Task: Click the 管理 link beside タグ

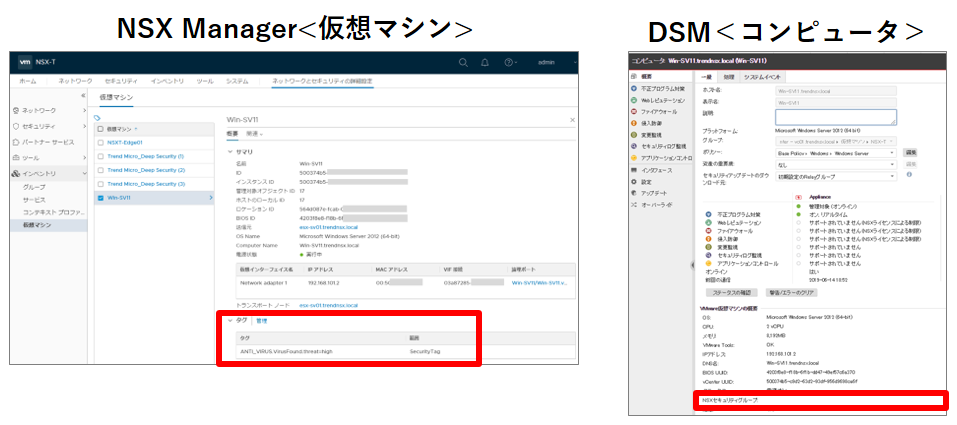Action: point(261,321)
